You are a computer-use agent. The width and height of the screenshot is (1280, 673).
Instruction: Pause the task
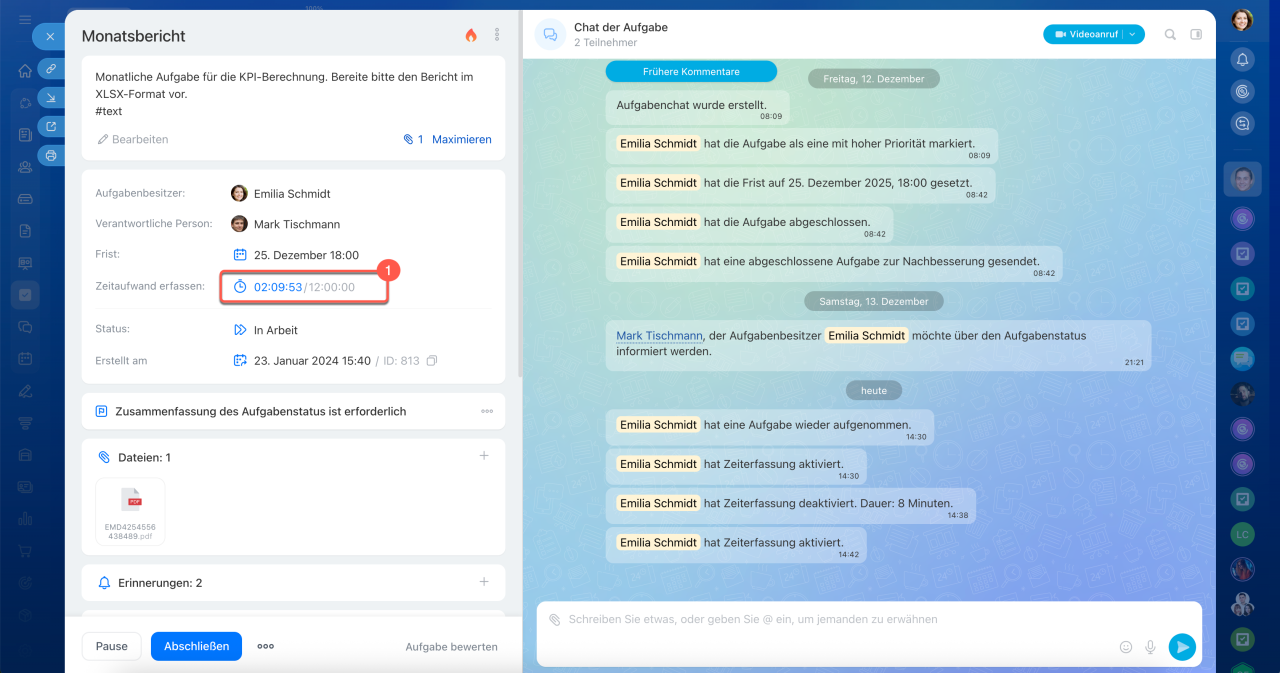[112, 646]
